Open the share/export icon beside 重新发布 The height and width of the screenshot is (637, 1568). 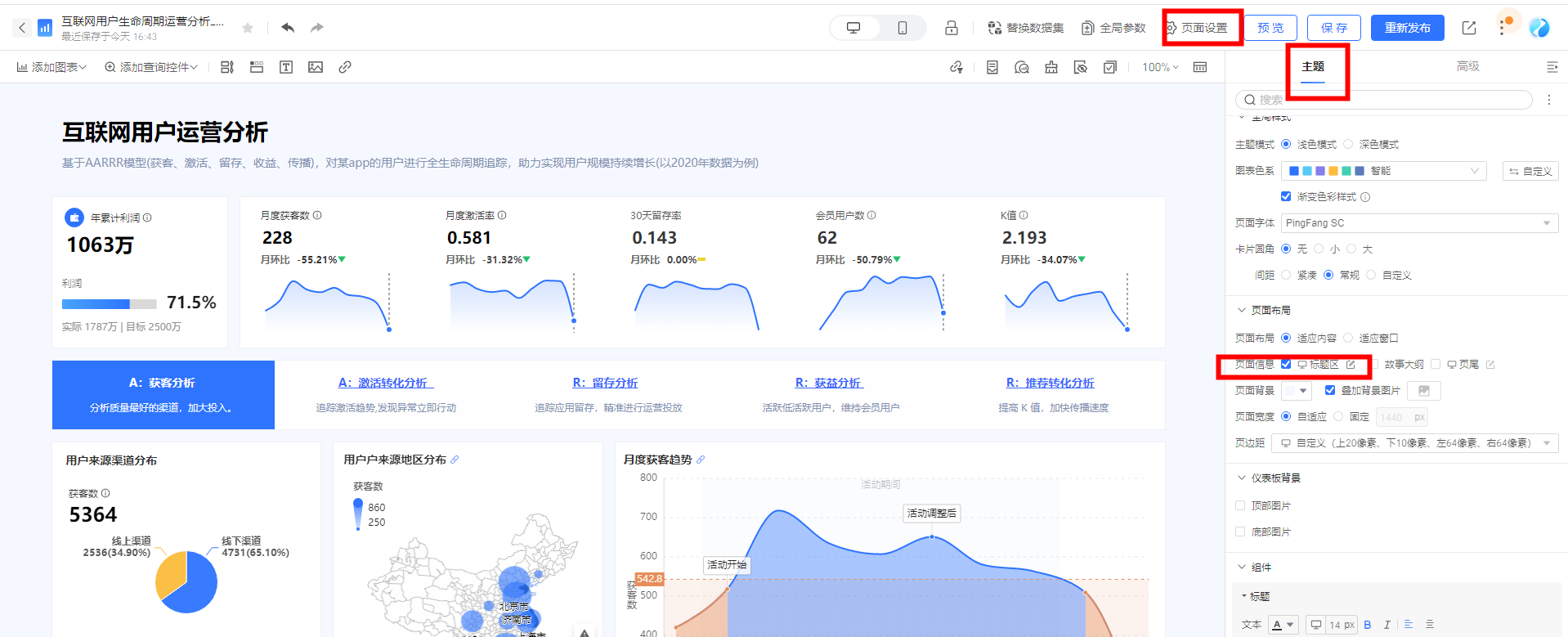coord(1469,28)
